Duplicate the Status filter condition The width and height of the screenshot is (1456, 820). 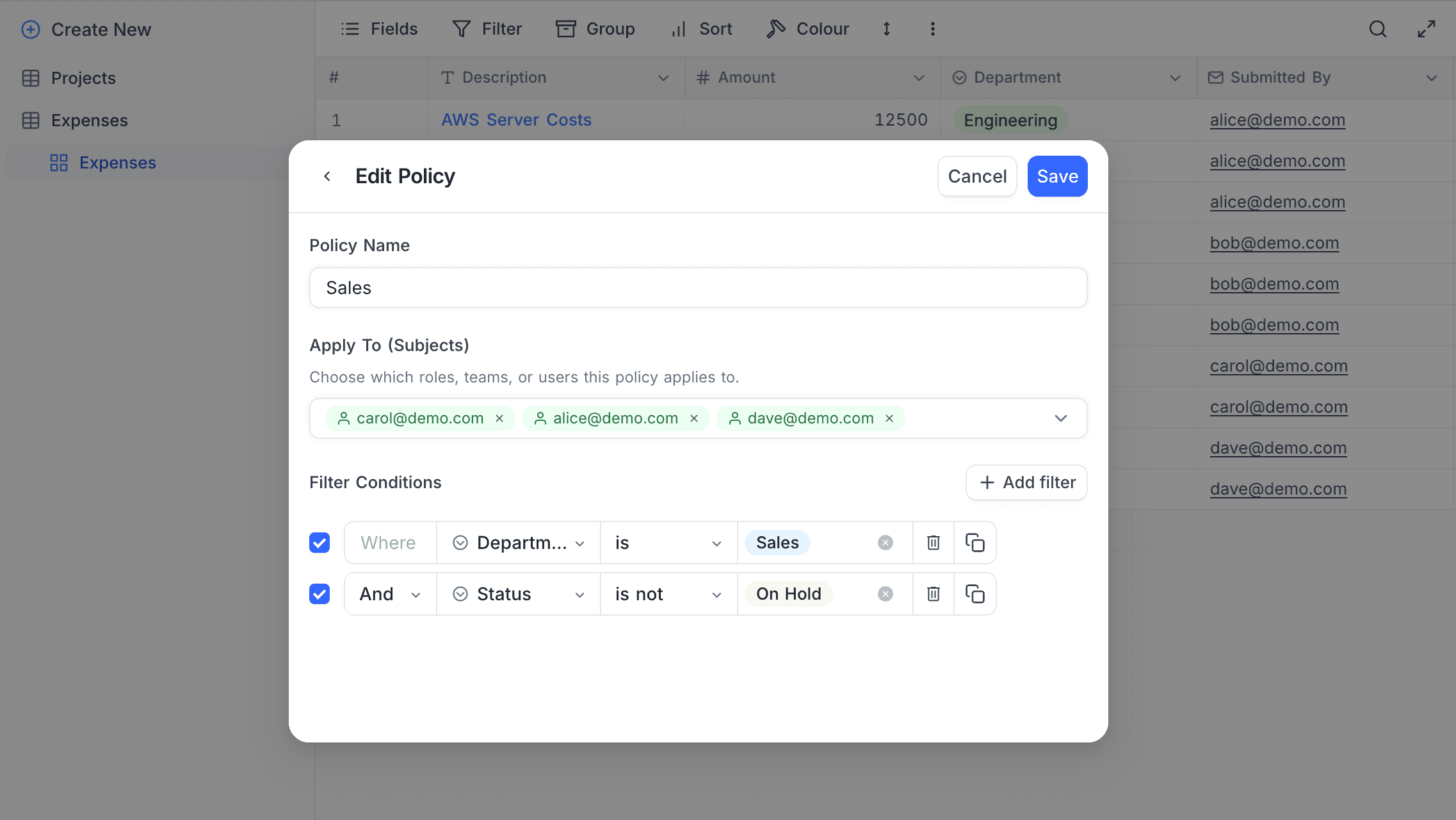[975, 594]
